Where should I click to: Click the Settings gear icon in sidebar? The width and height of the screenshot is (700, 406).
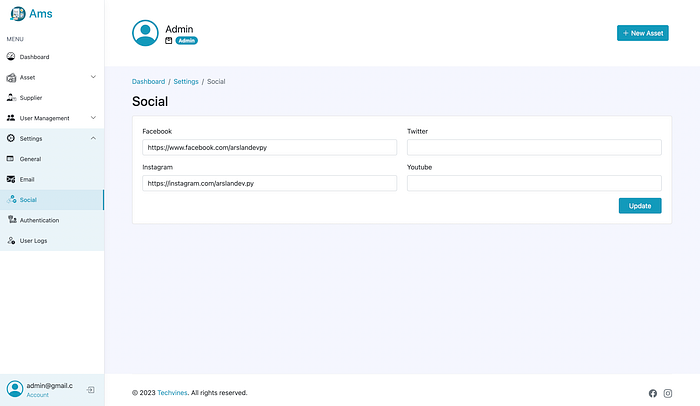tap(11, 138)
